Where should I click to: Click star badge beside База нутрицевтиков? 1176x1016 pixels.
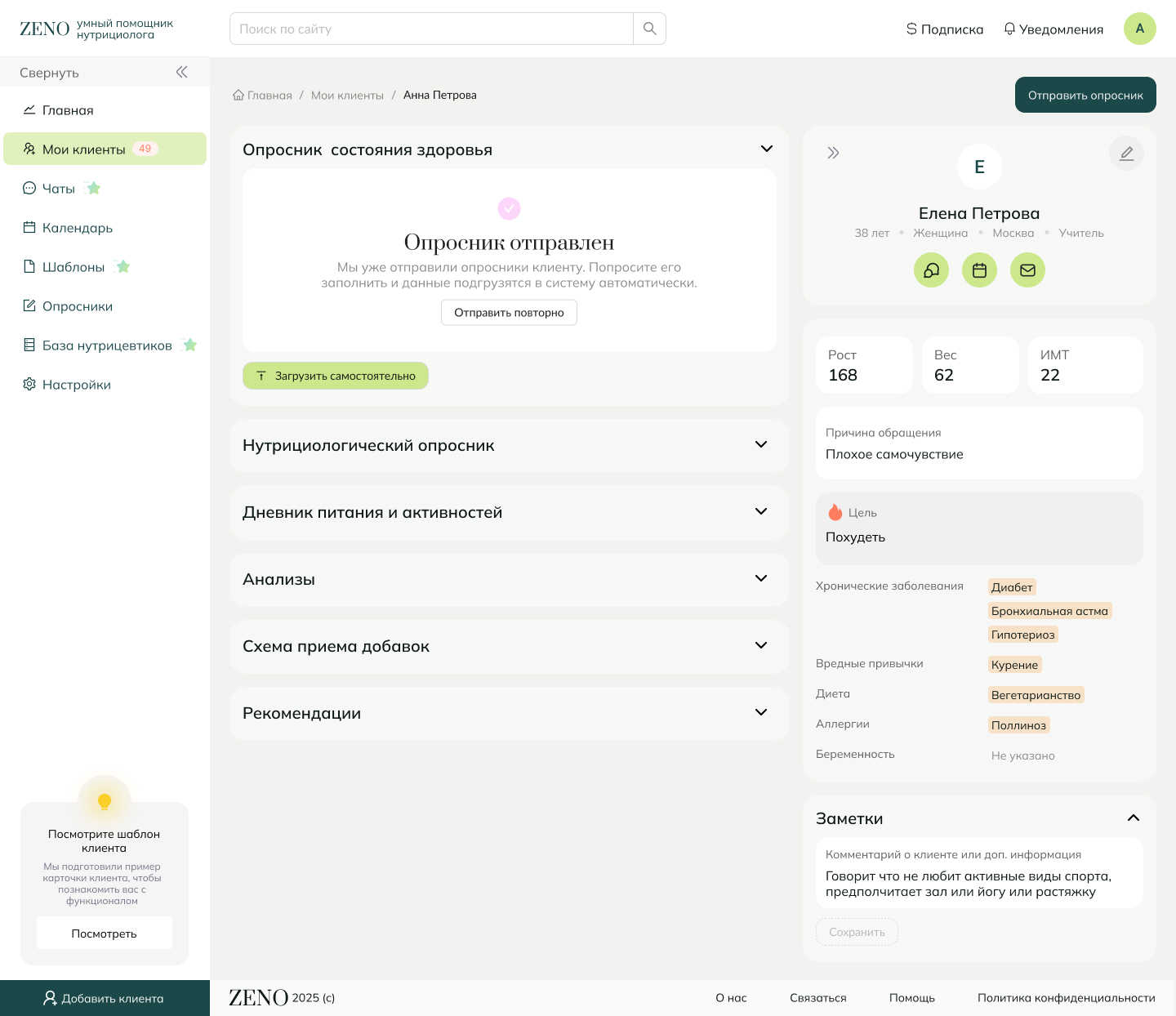pyautogui.click(x=189, y=345)
